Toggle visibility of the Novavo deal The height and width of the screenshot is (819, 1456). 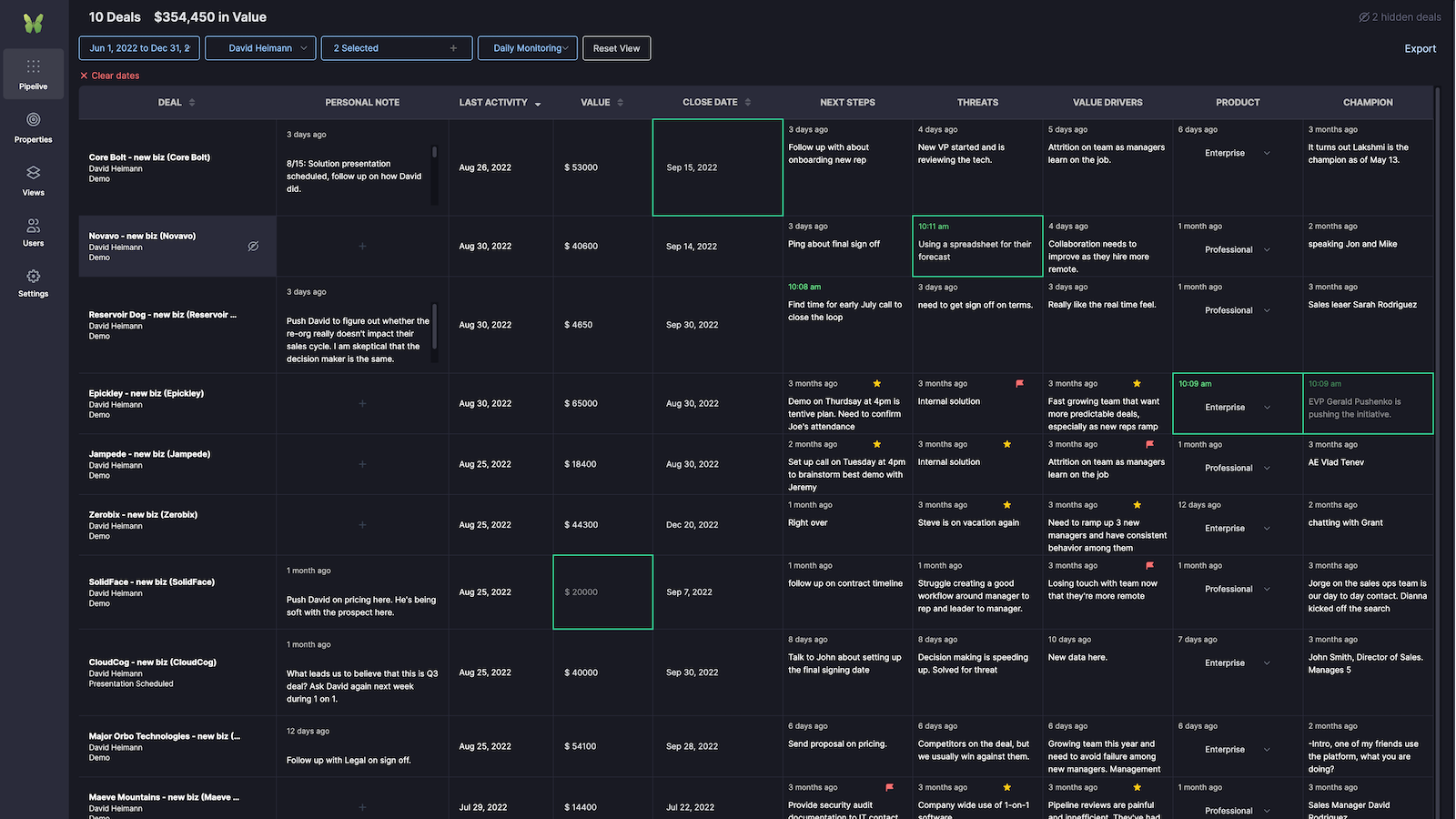[253, 246]
